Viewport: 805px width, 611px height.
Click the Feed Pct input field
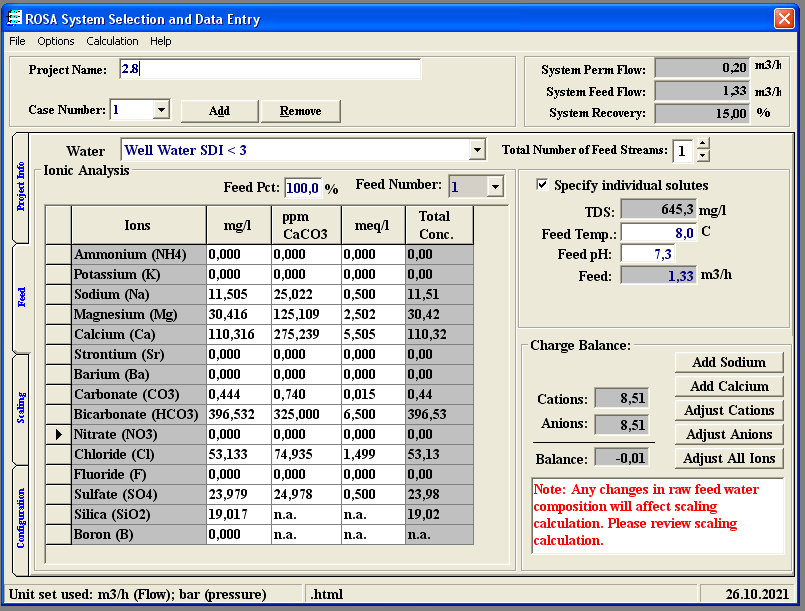(303, 188)
